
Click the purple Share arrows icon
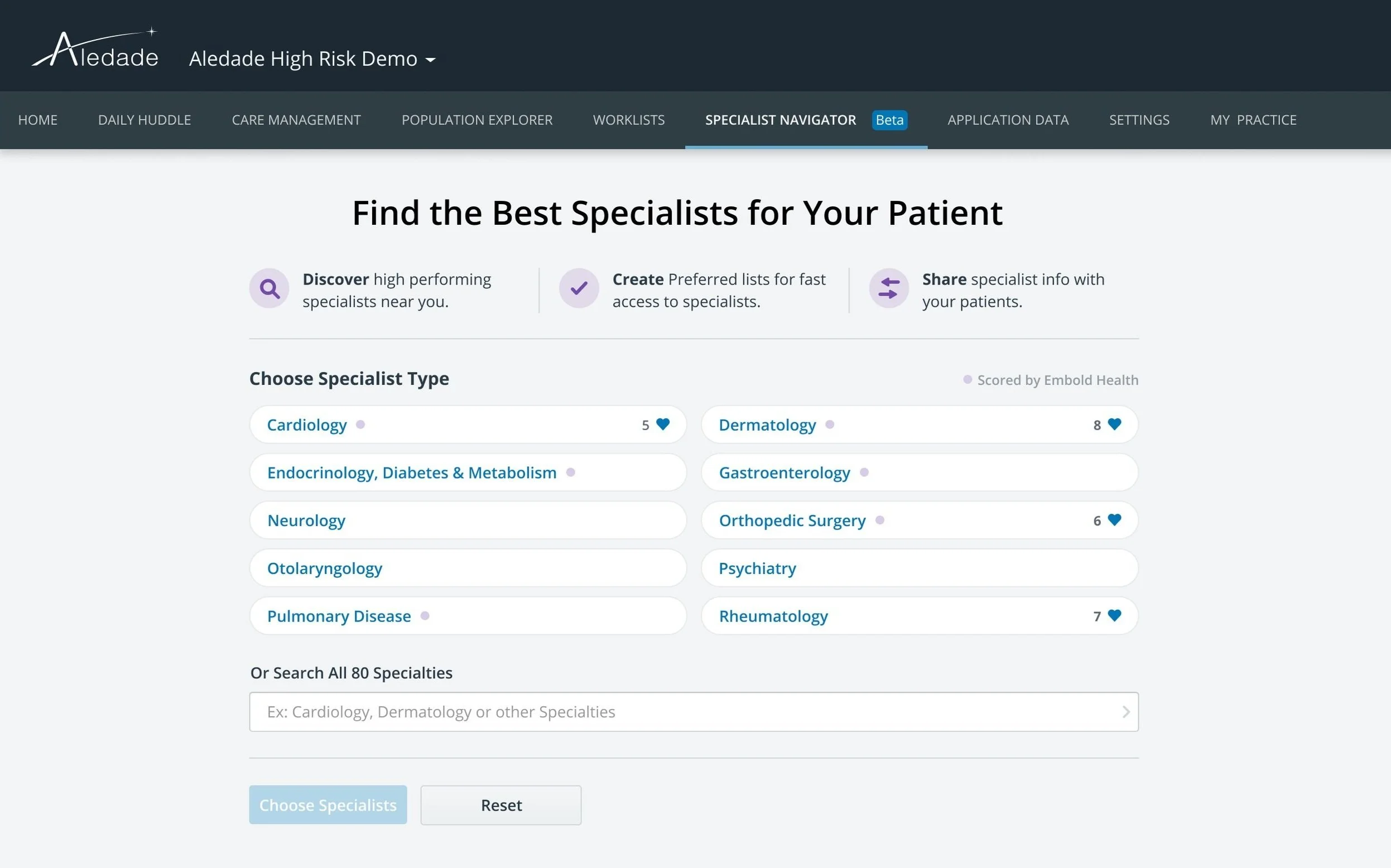(x=889, y=288)
